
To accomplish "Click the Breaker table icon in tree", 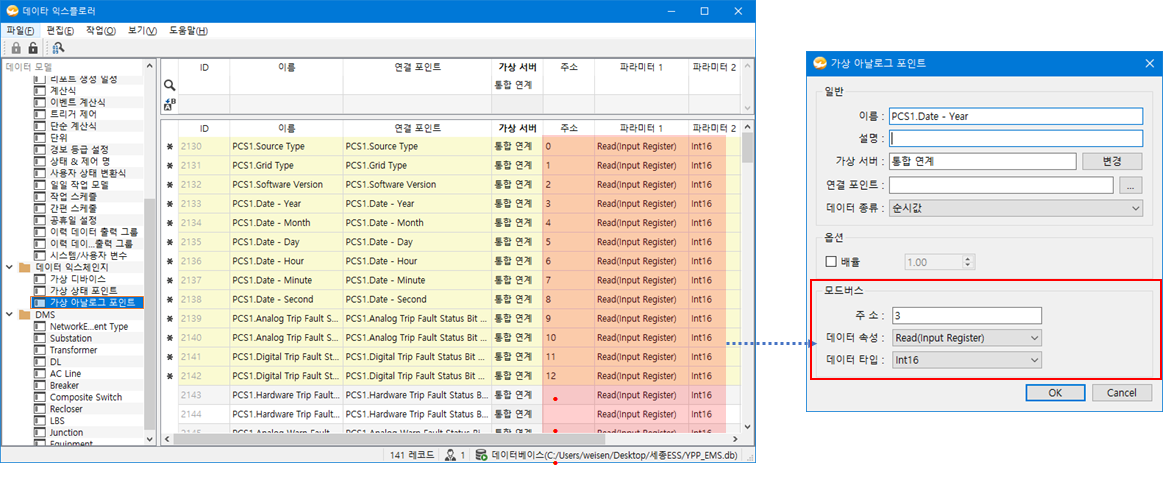I will [x=39, y=385].
